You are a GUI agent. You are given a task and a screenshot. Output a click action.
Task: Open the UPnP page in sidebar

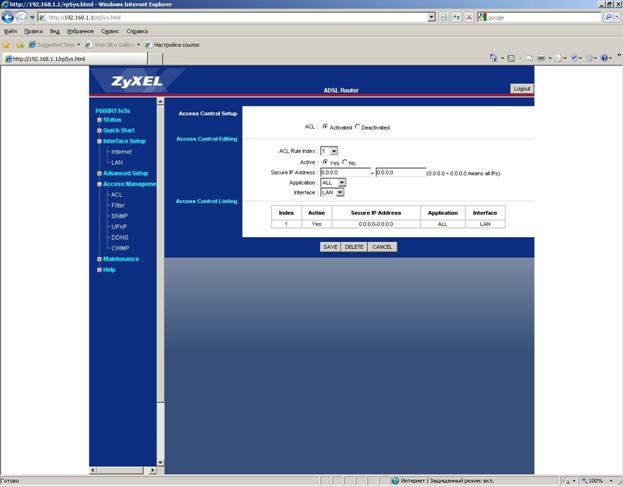(119, 227)
